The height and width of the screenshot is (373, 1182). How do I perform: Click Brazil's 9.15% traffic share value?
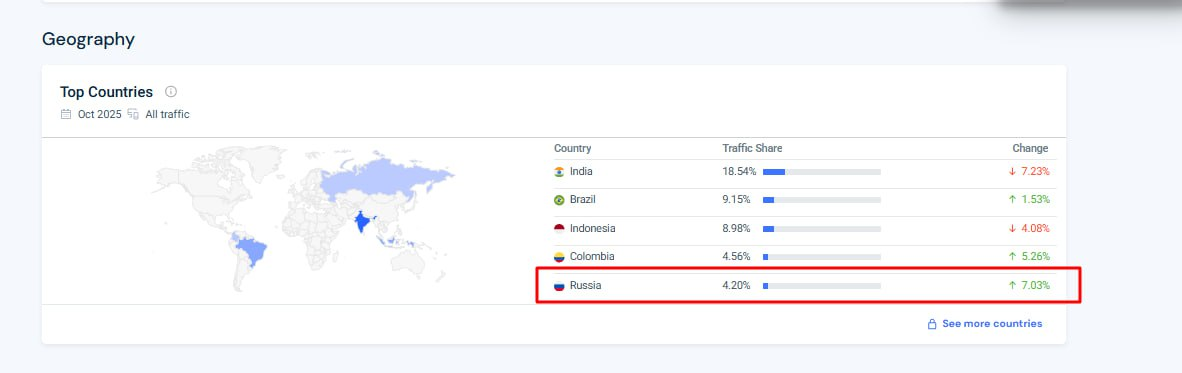pyautogui.click(x=736, y=200)
